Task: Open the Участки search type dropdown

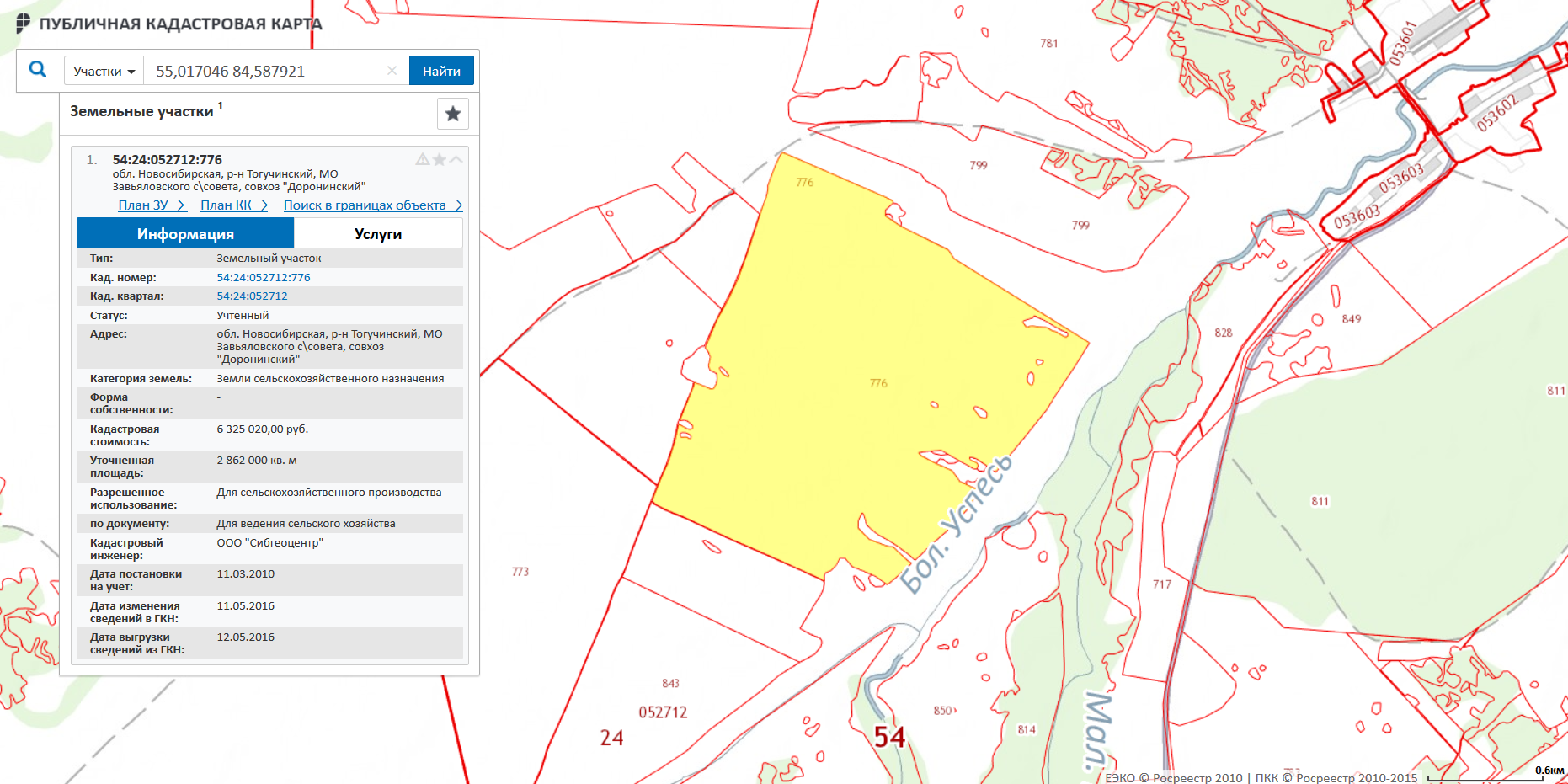Action: point(104,71)
